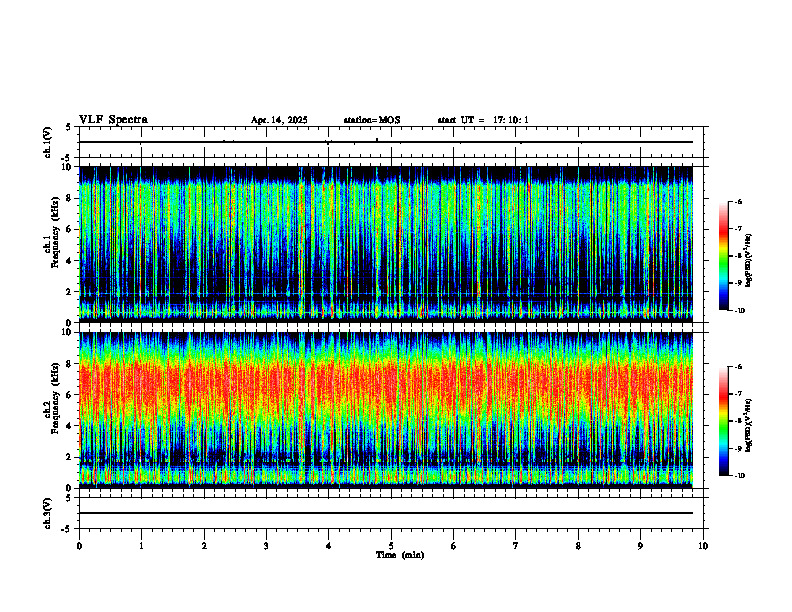Screen dimensions: 792x612
Task: Click the "VLF Spectra" plot title
Action: [x=113, y=120]
